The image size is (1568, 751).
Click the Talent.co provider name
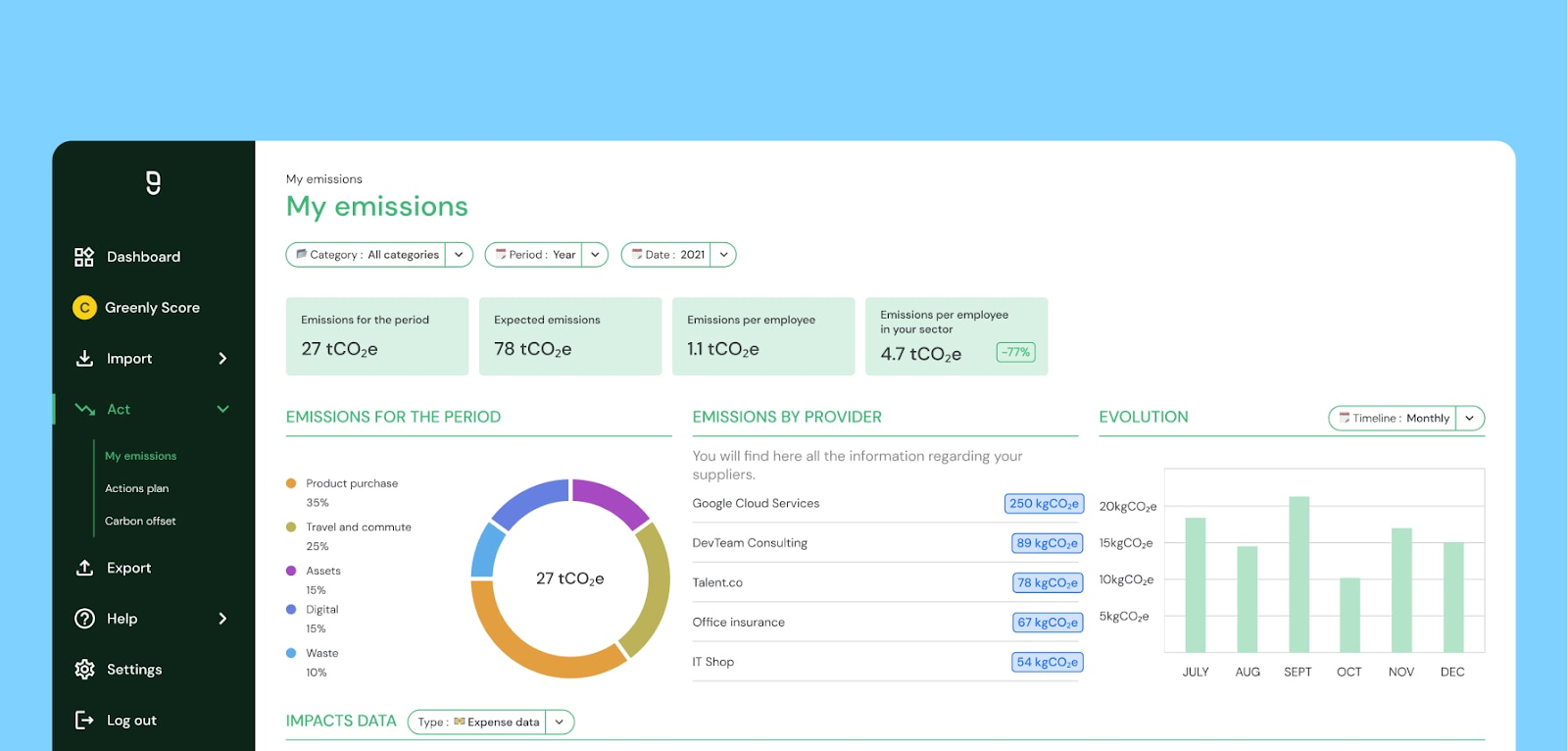coord(717,582)
